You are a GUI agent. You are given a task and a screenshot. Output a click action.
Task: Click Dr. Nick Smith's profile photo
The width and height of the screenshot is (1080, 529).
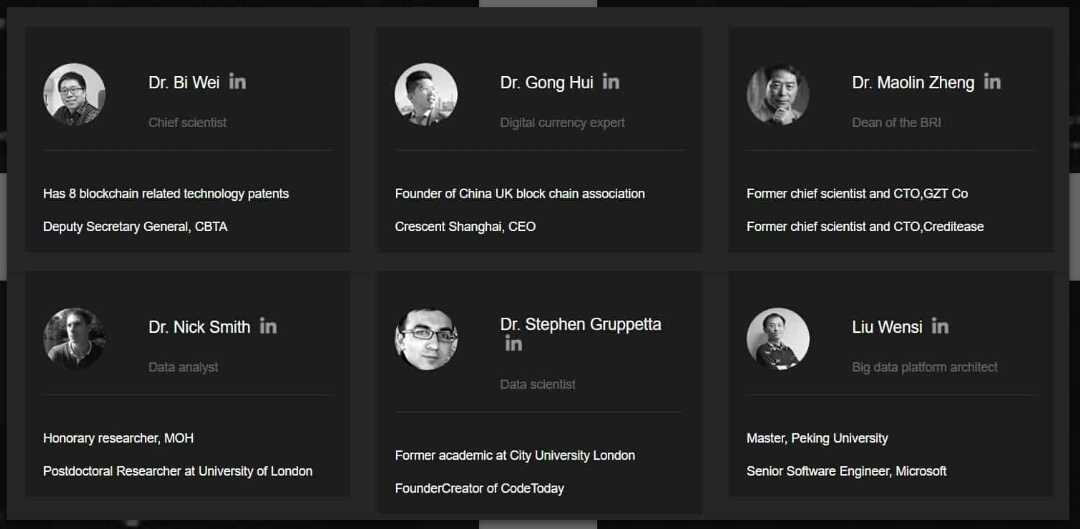point(74,339)
